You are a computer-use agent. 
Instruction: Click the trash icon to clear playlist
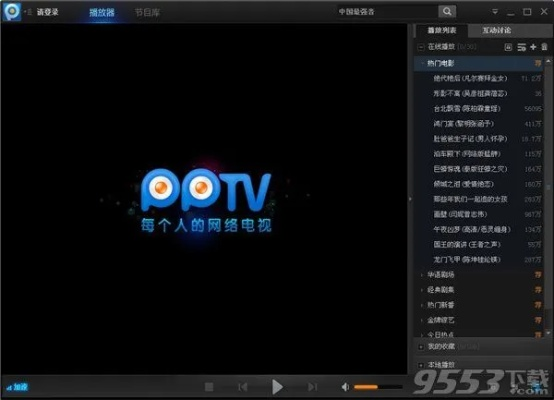click(544, 47)
